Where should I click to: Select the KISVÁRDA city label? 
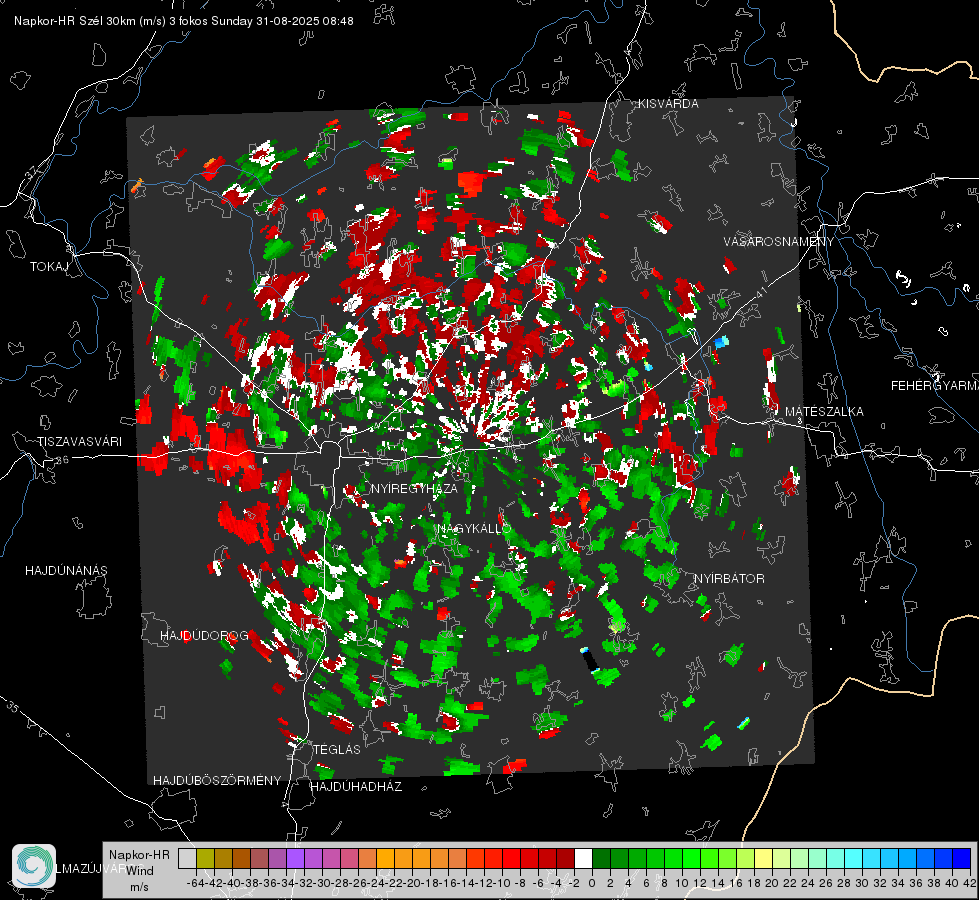(x=668, y=104)
